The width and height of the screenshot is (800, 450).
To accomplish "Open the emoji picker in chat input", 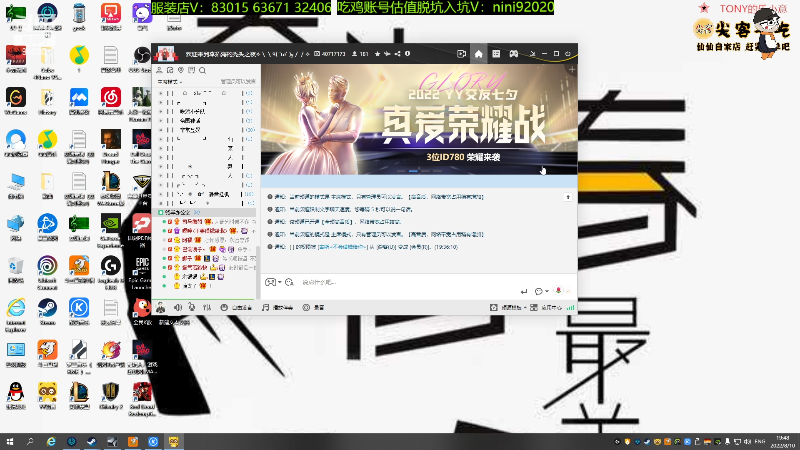I will (289, 282).
